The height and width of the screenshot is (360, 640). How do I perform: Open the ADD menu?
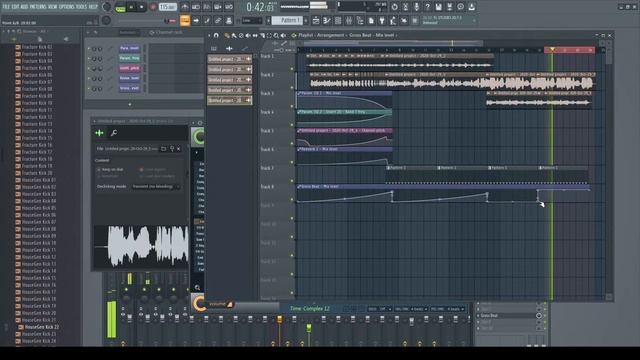(x=24, y=7)
